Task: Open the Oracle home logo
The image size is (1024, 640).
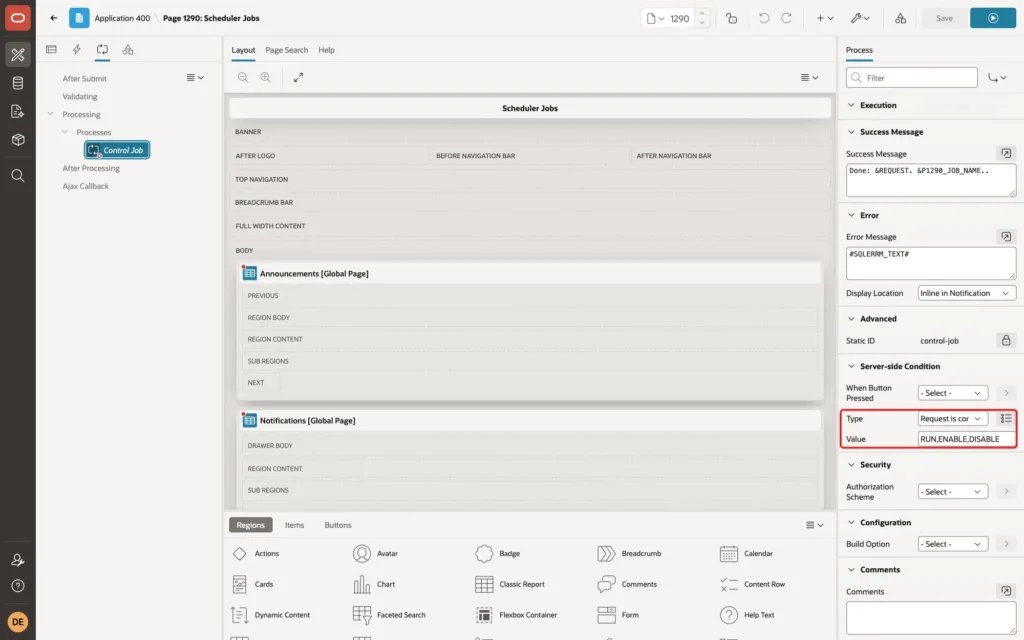Action: tap(18, 18)
